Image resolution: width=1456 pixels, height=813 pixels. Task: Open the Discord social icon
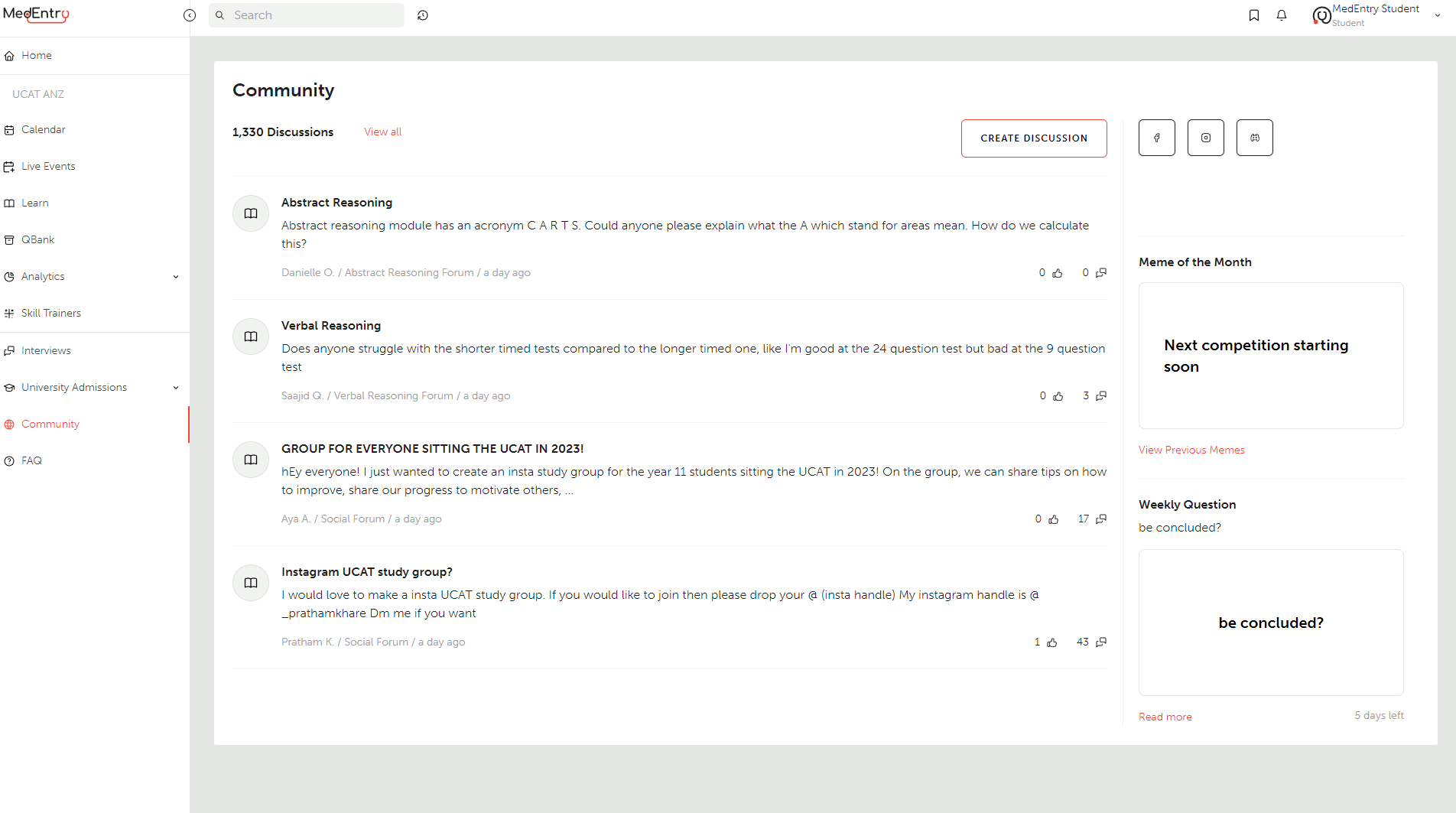click(x=1254, y=138)
